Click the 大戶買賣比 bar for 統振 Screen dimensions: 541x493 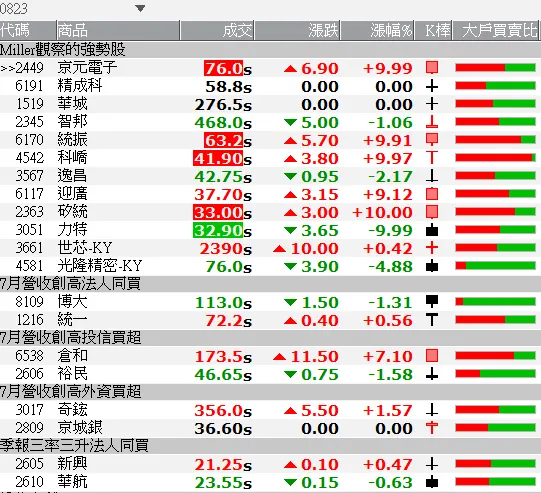point(495,140)
